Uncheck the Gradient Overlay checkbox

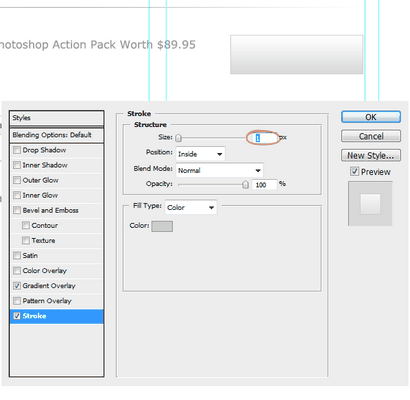[x=17, y=286]
